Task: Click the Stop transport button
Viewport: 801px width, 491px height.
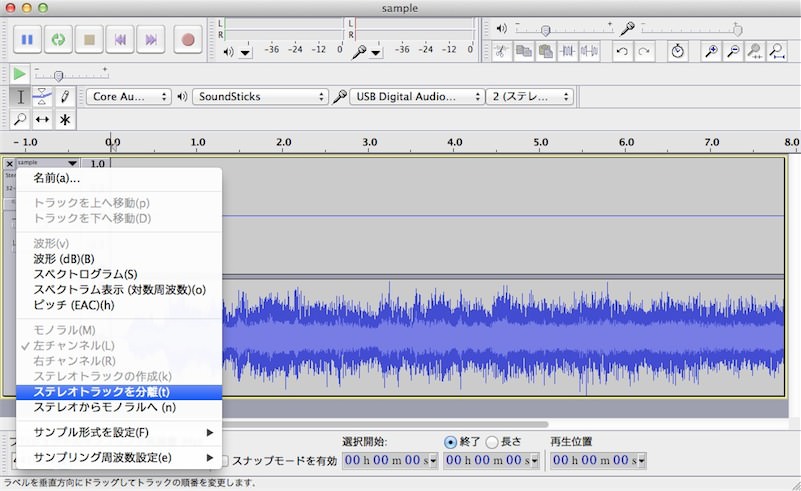Action: (89, 39)
